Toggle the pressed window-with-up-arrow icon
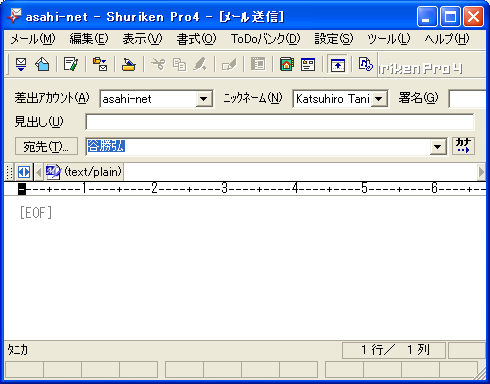490x384 pixels. pyautogui.click(x=337, y=64)
